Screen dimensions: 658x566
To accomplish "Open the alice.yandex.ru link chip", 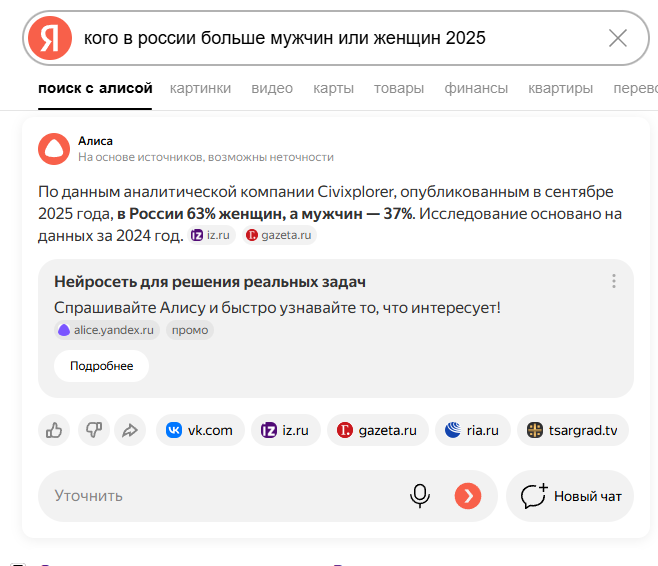I will (x=107, y=330).
